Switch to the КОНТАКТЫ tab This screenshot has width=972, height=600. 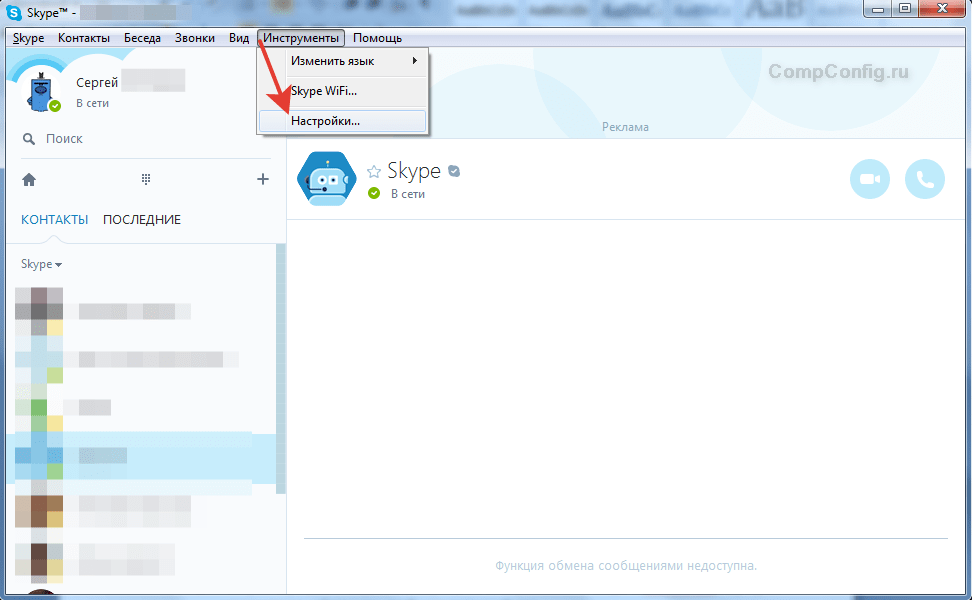pyautogui.click(x=55, y=219)
